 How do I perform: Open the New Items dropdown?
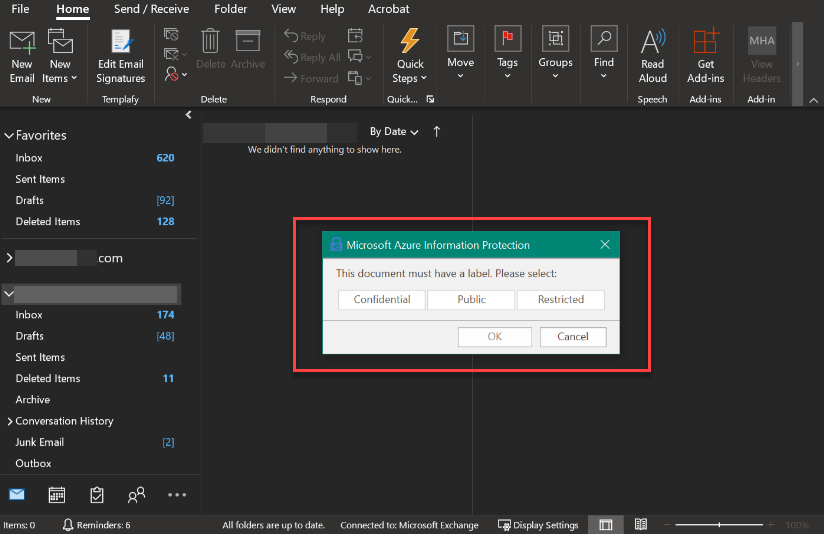(x=59, y=57)
